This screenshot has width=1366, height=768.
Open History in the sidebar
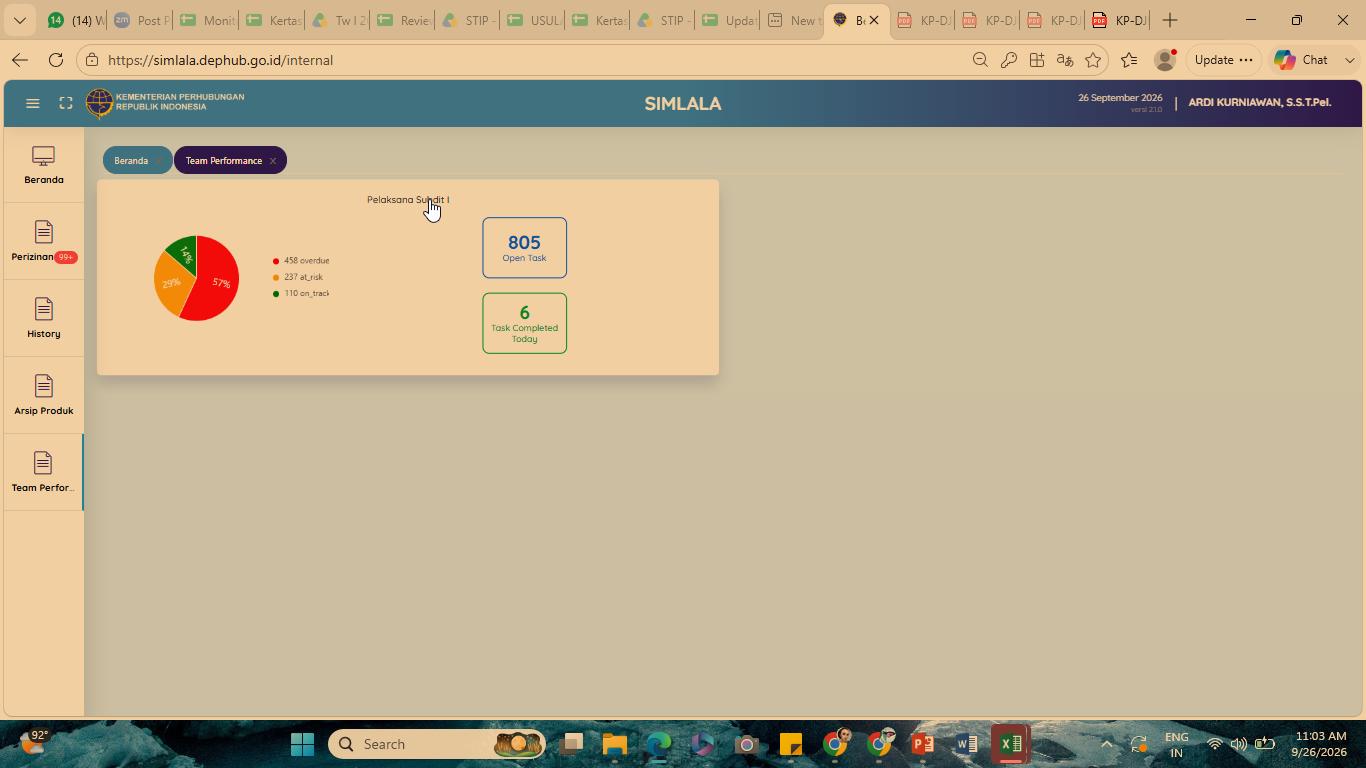coord(44,319)
